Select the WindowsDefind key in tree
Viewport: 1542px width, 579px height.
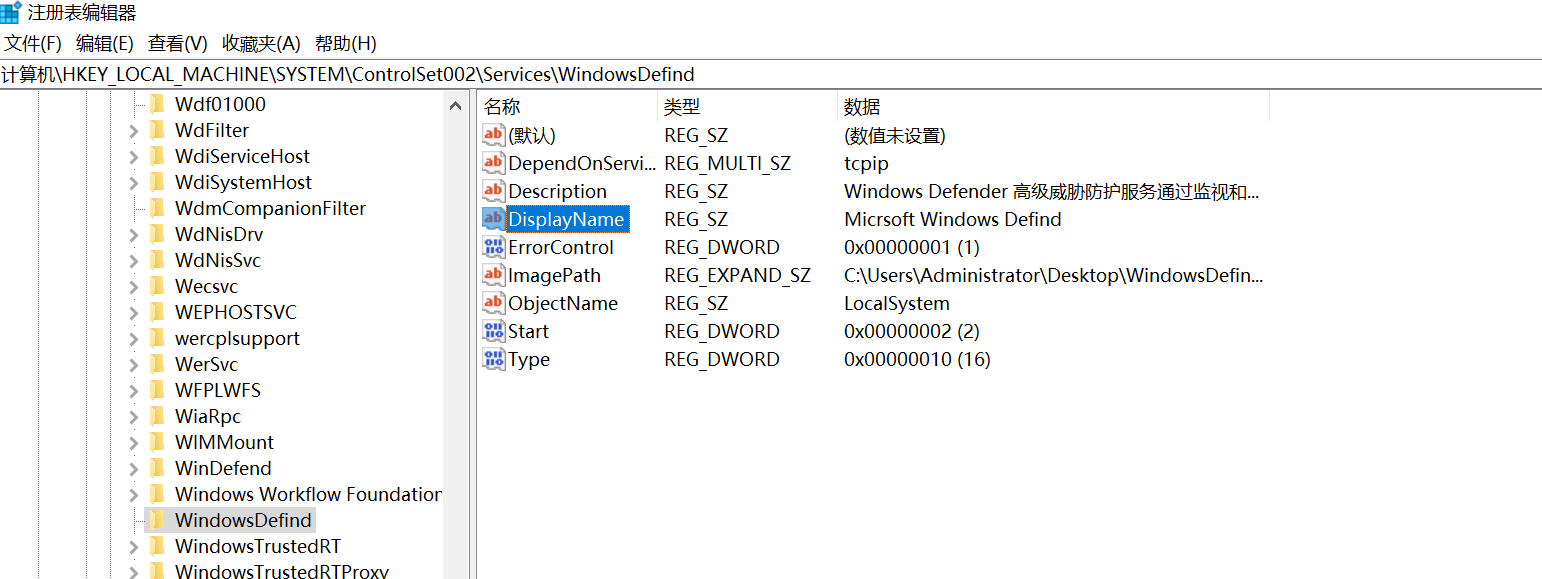(x=243, y=520)
